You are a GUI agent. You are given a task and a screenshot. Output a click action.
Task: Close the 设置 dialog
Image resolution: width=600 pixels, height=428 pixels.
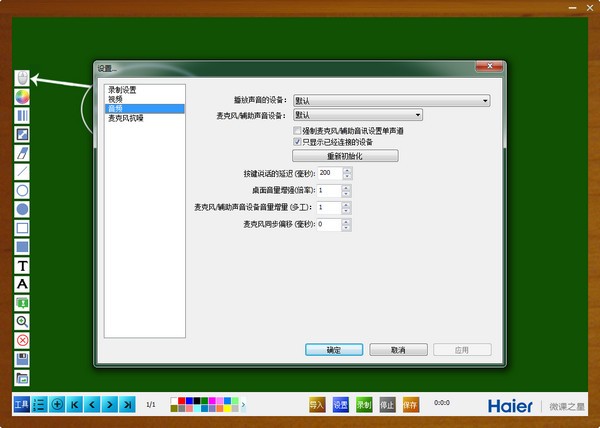[x=489, y=66]
